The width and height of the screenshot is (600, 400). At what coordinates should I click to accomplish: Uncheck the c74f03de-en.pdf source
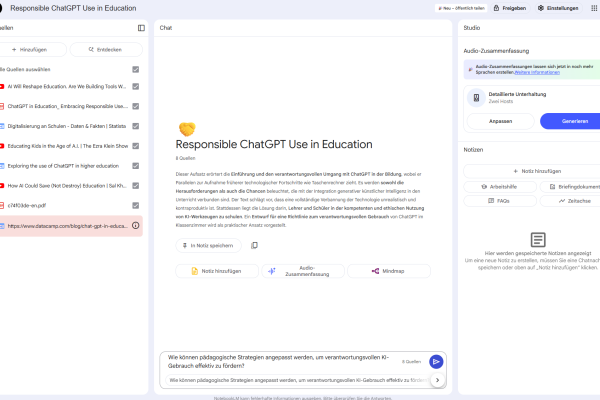click(135, 206)
